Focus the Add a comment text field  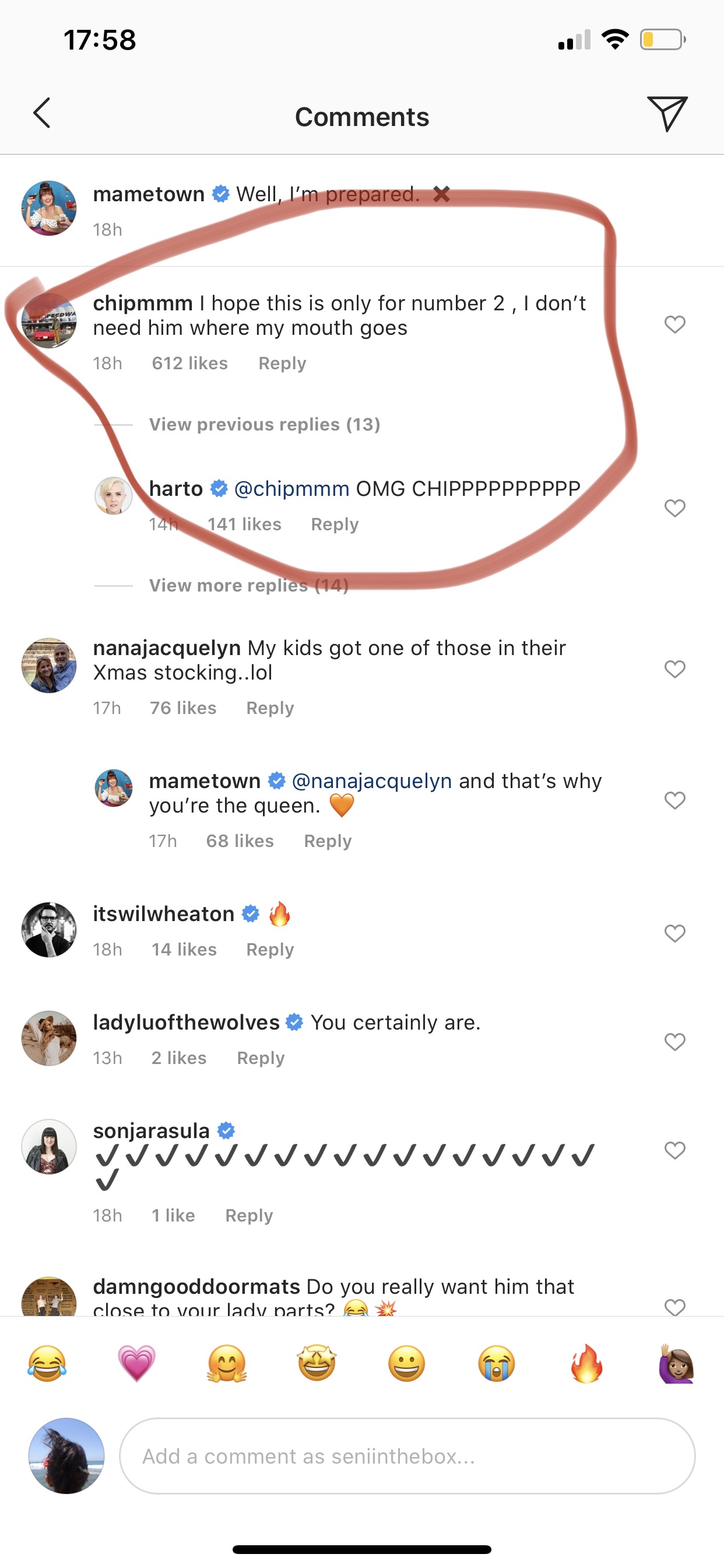[406, 1456]
